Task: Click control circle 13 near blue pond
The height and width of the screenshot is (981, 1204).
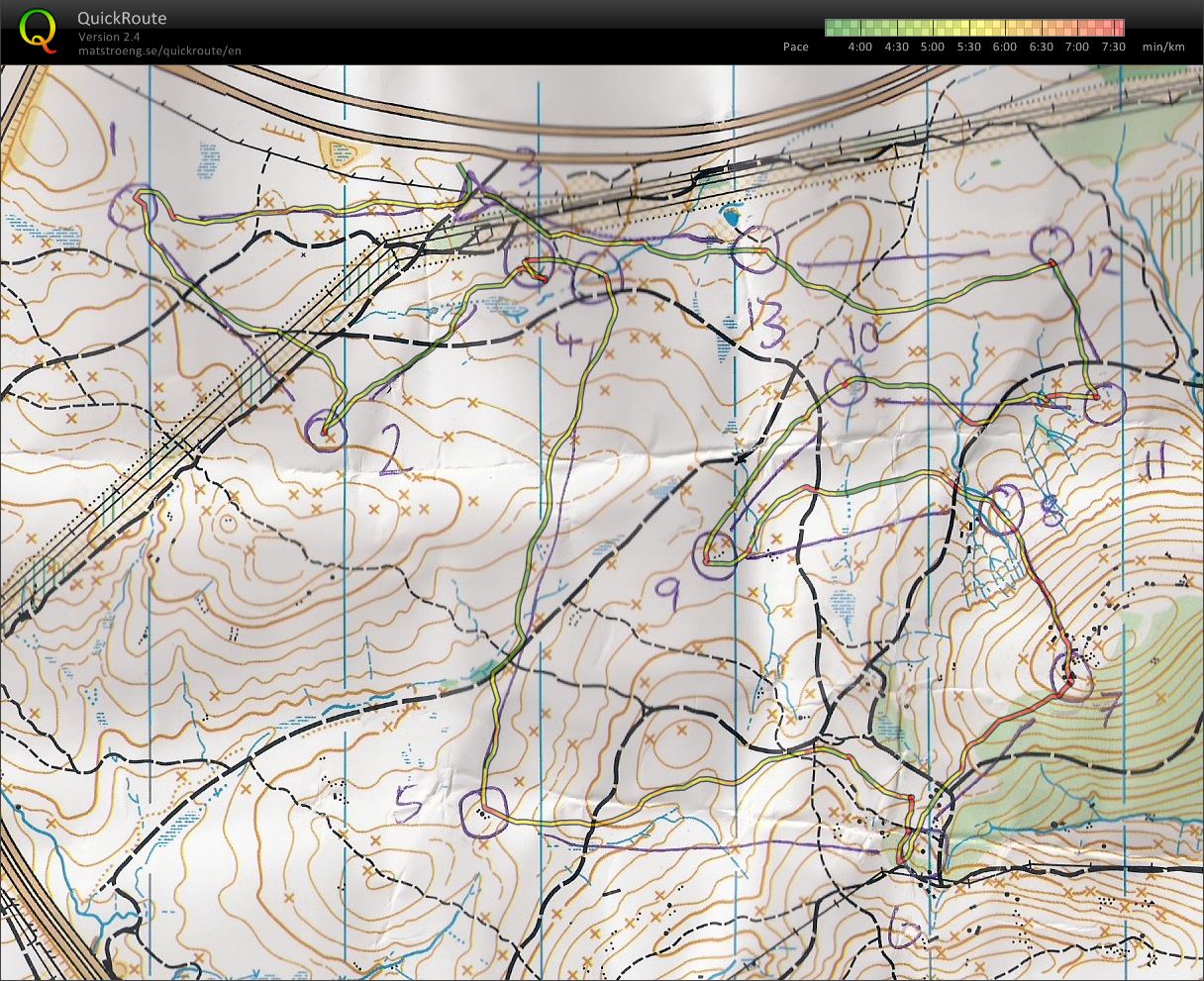Action: 756,248
